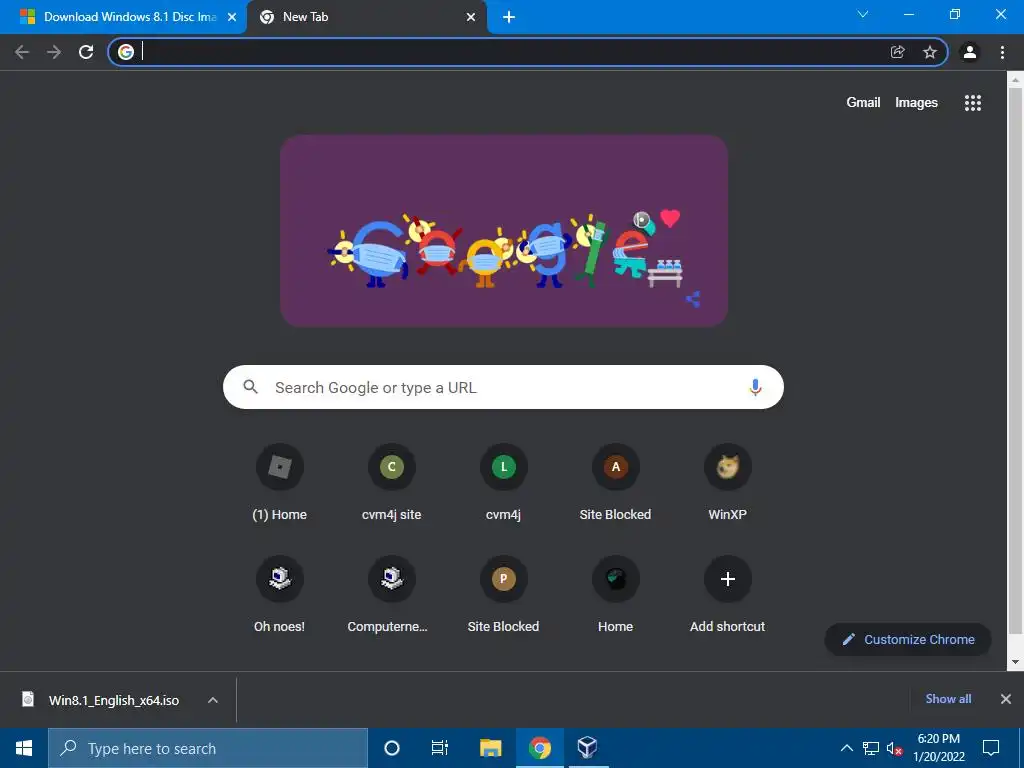Click the forward navigation arrow

54,52
